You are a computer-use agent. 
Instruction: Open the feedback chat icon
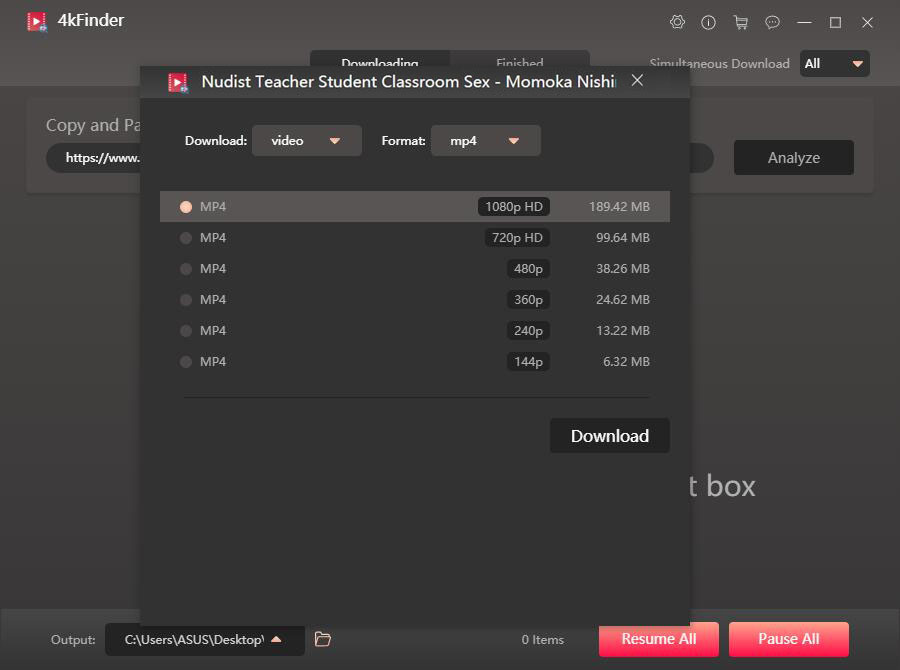click(772, 21)
